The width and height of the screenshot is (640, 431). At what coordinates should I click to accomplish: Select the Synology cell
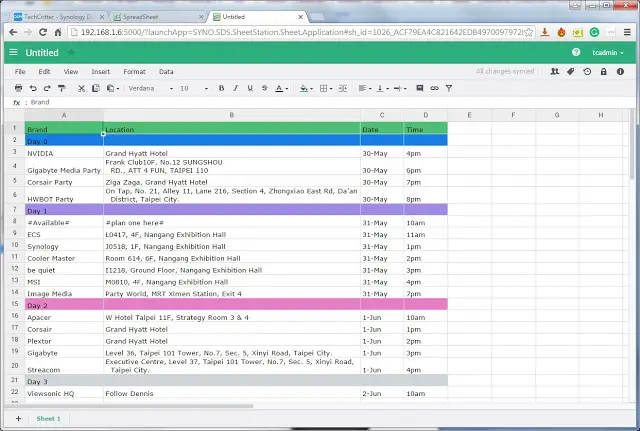click(x=64, y=246)
